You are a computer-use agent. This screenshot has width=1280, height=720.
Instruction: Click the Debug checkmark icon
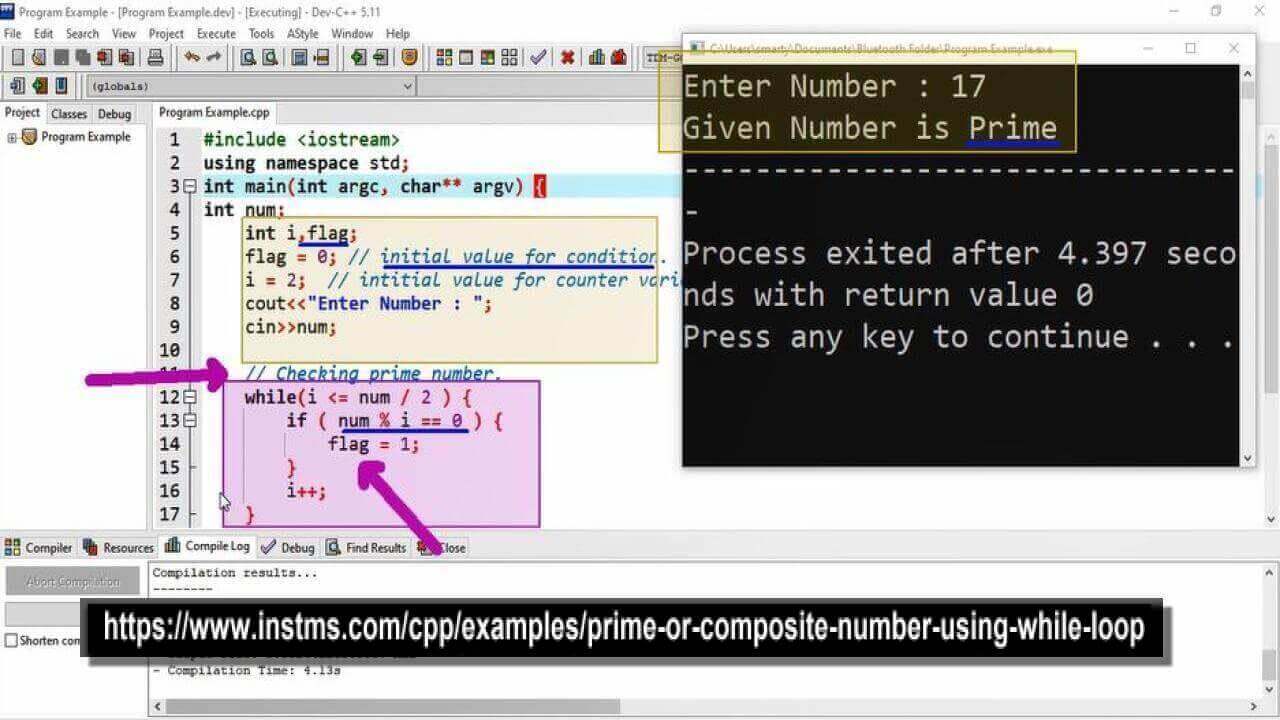(538, 57)
